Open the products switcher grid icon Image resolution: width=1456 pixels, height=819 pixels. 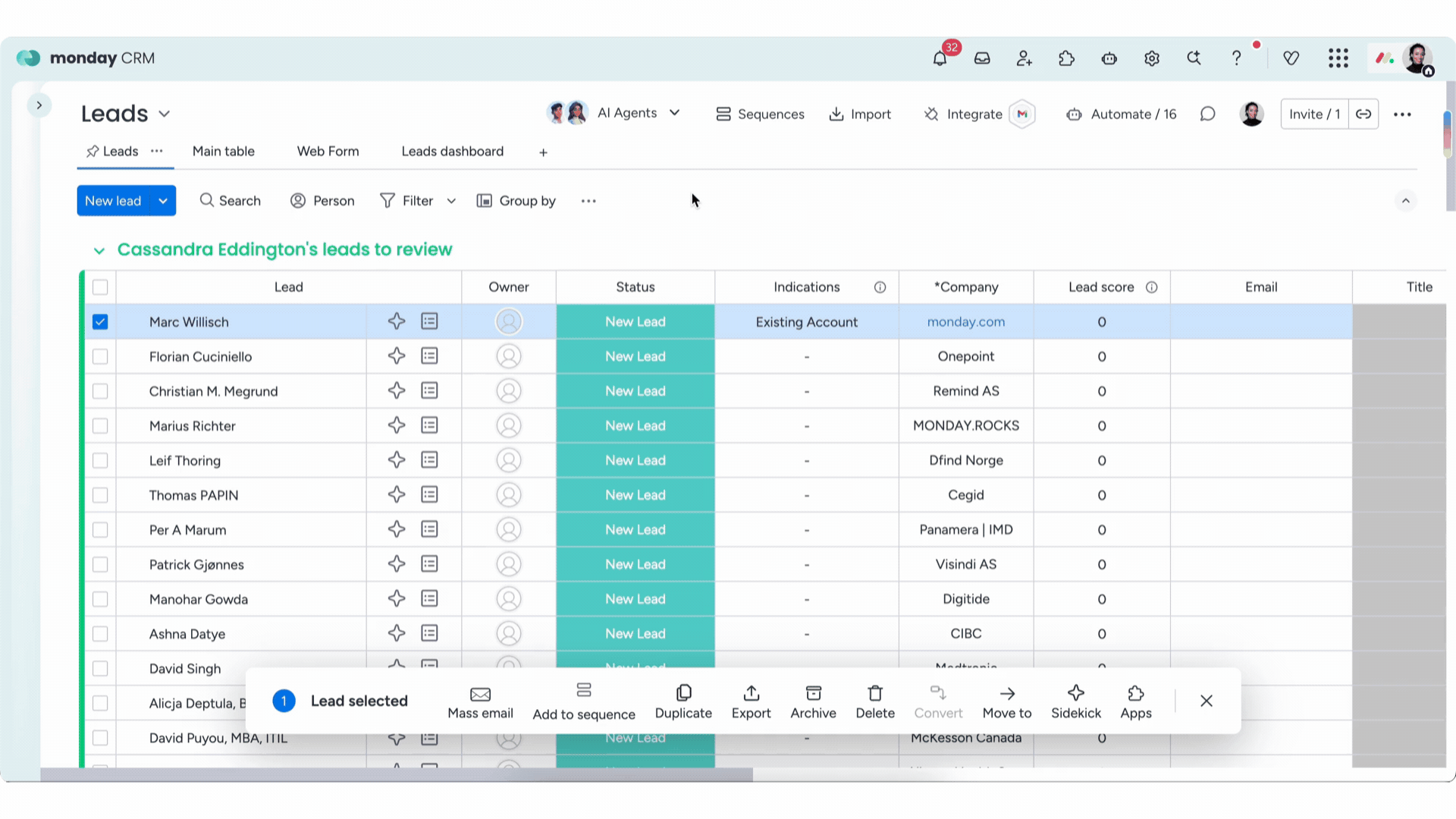[1338, 58]
